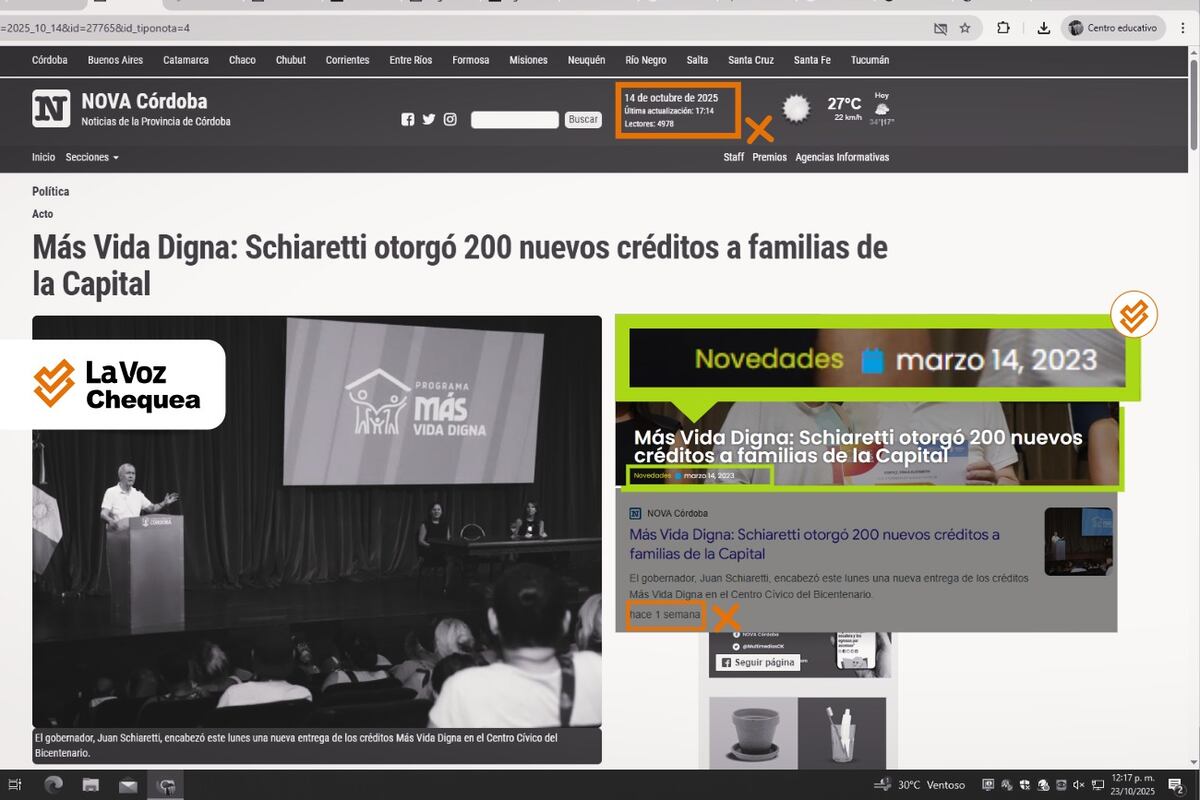Click the sun weather icon in header
This screenshot has width=1200, height=800.
click(796, 108)
